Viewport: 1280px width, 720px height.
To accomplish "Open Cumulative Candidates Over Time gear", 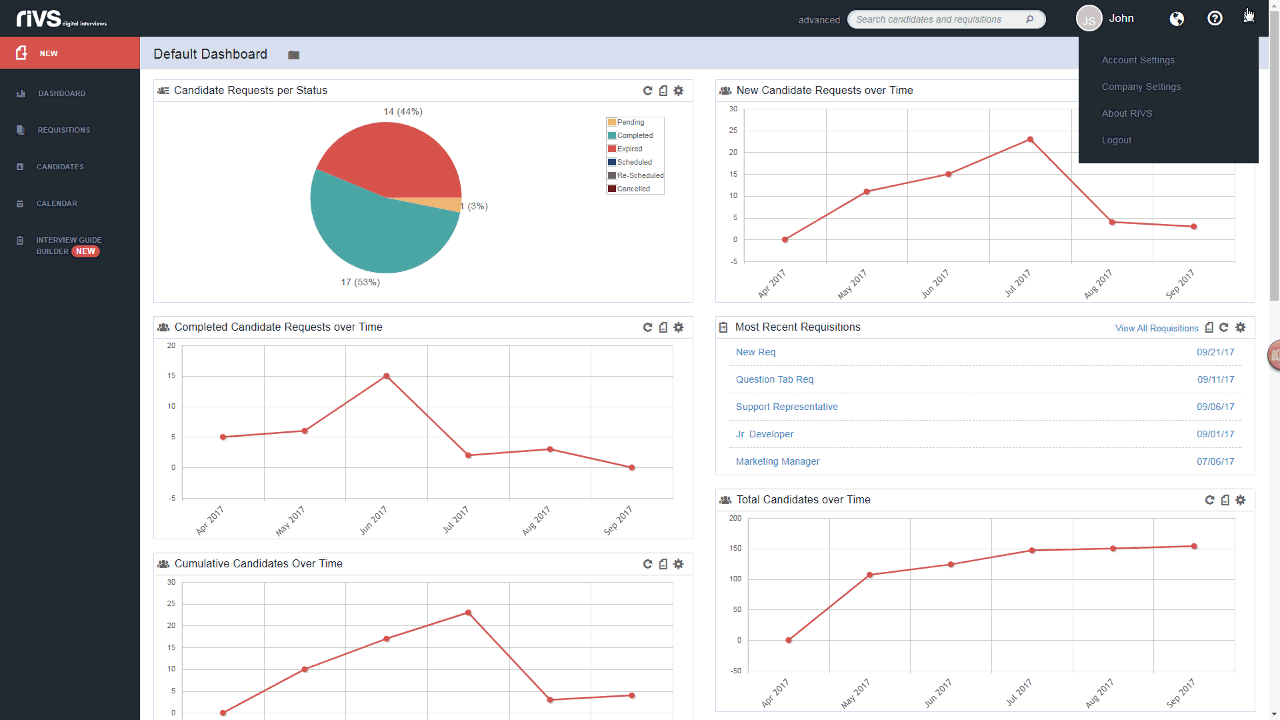I will pyautogui.click(x=678, y=564).
